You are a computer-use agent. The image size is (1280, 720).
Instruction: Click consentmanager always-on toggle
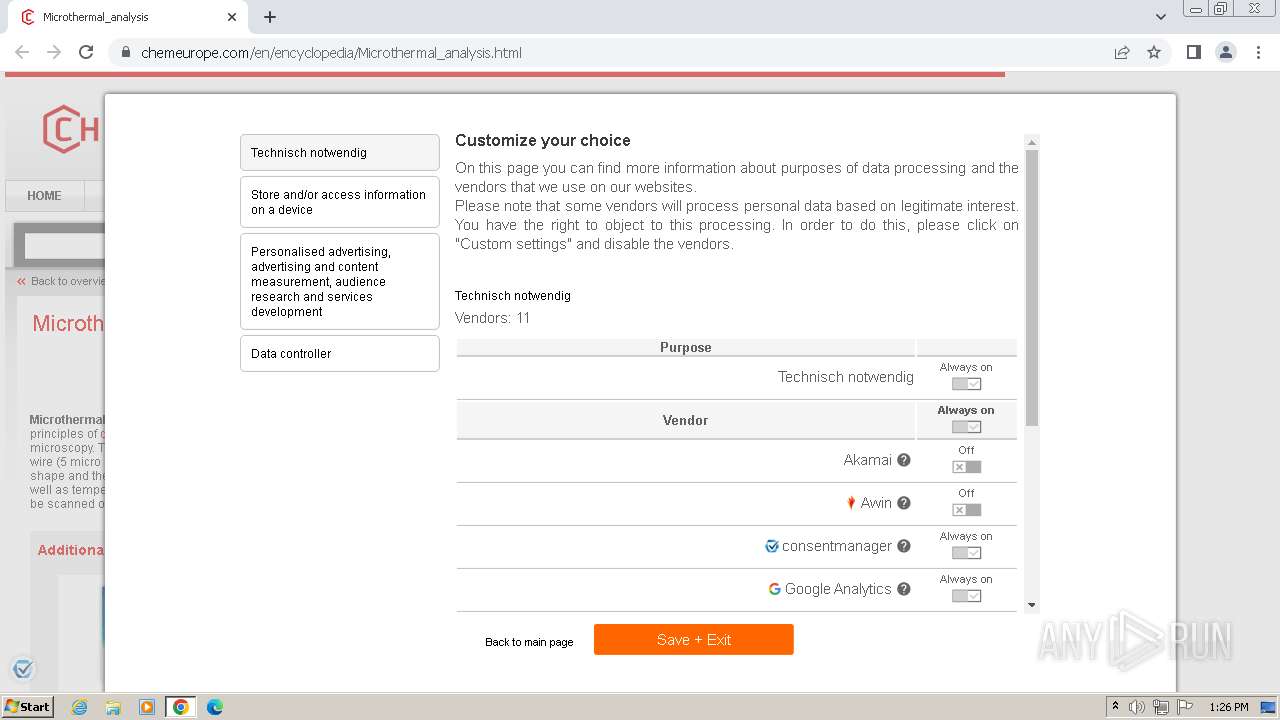966,553
